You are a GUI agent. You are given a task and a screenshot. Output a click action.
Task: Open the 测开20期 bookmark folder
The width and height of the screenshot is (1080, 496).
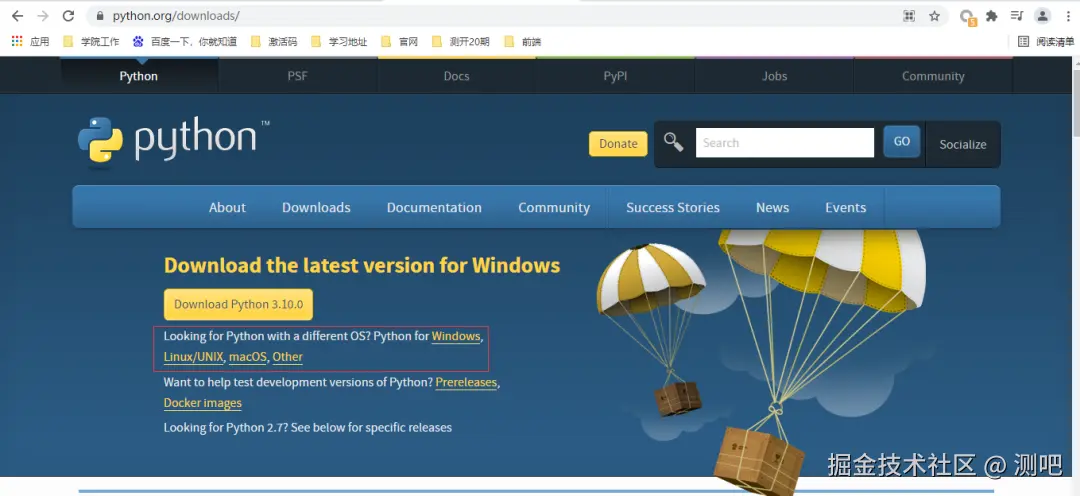click(460, 41)
